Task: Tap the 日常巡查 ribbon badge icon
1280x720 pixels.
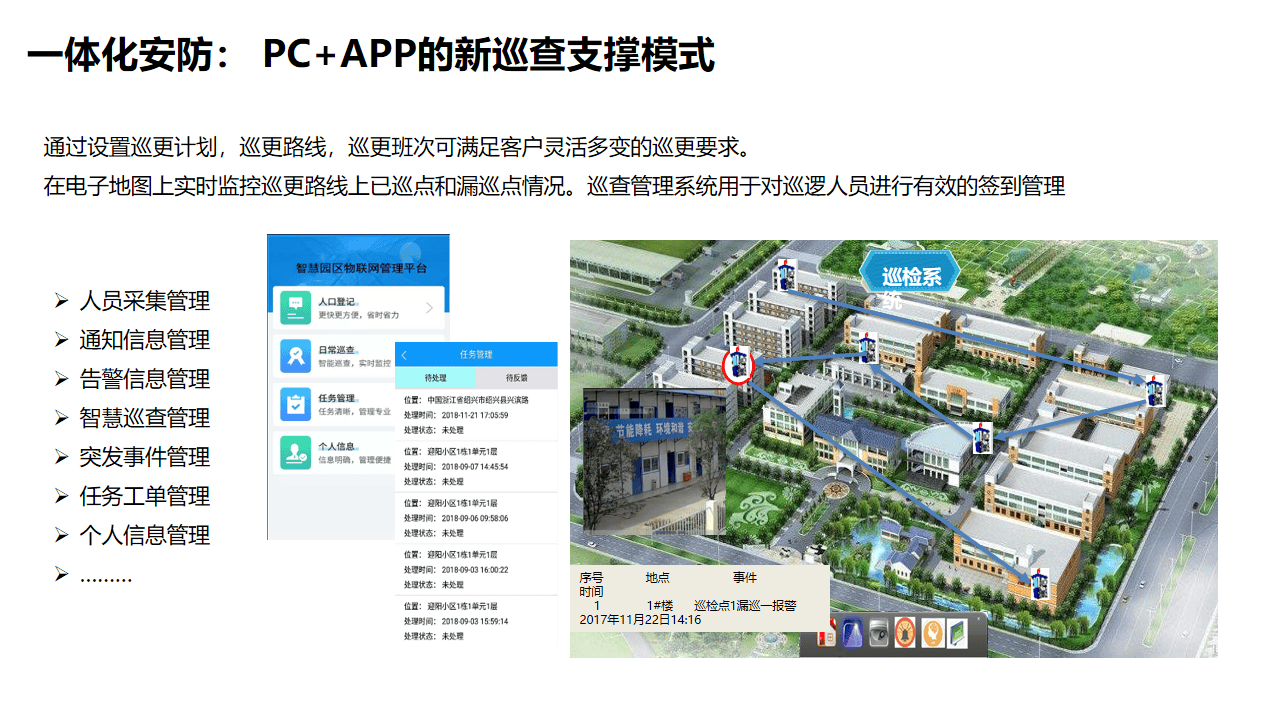Action: 295,355
